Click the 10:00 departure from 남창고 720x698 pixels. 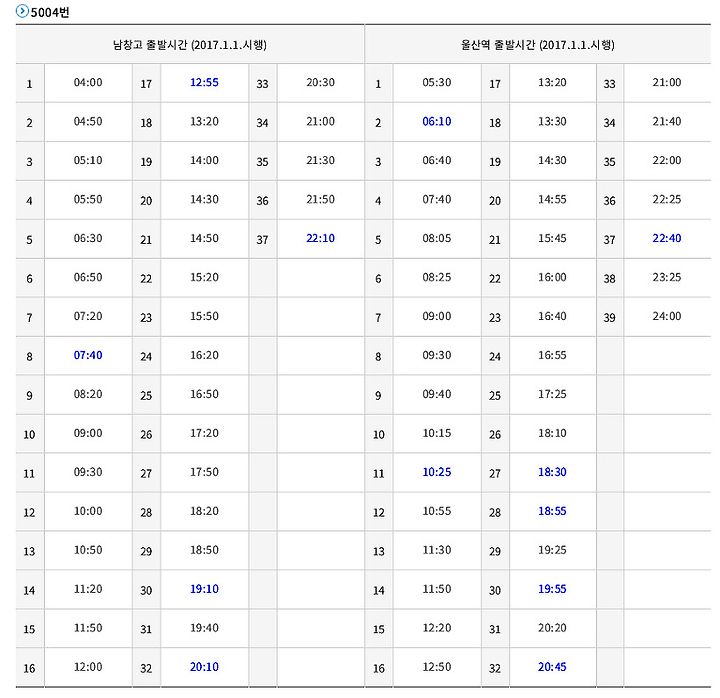(88, 511)
